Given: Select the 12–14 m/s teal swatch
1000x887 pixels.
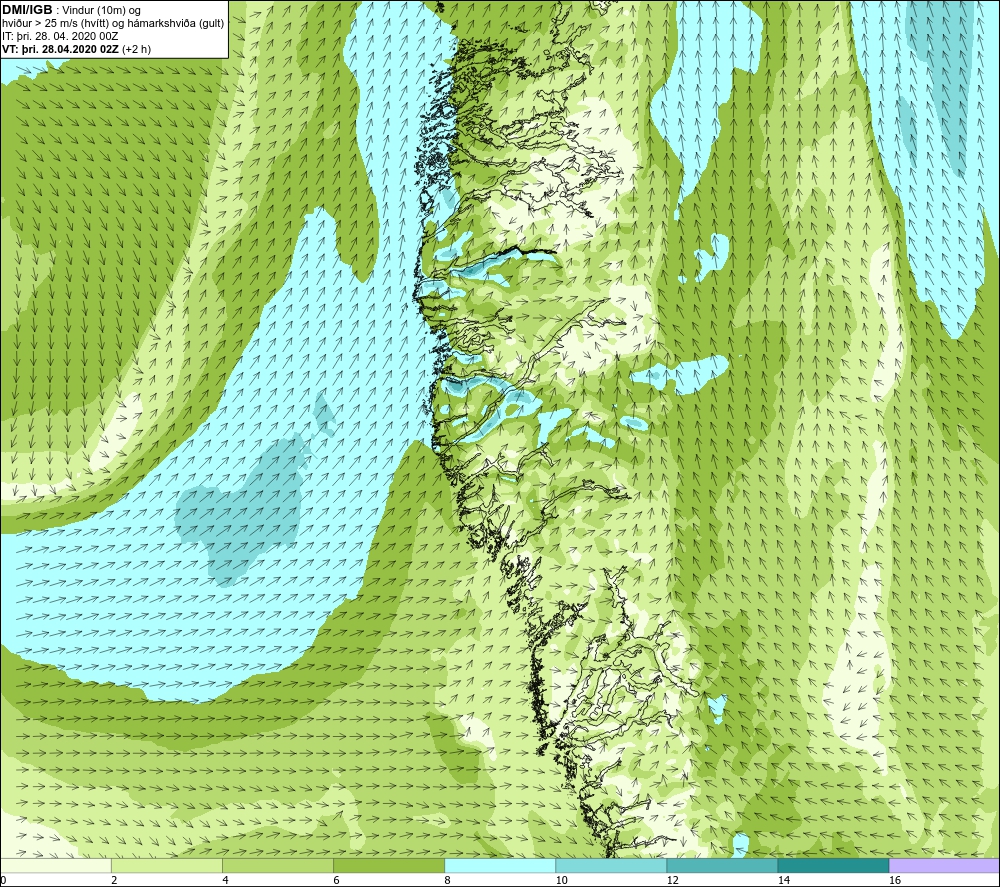Looking at the screenshot, I should [x=721, y=865].
